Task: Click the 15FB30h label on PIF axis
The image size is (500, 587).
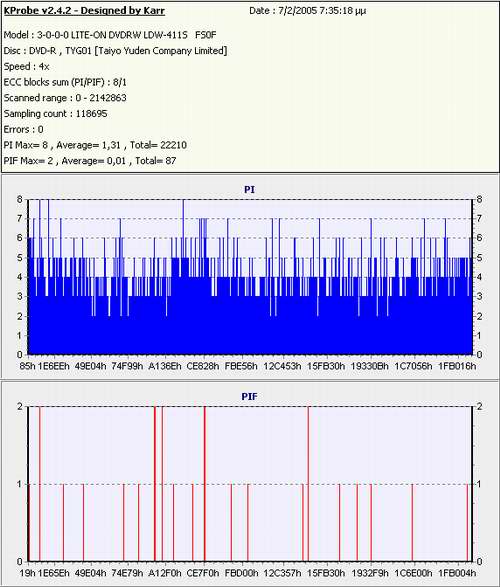Action: pyautogui.click(x=326, y=573)
